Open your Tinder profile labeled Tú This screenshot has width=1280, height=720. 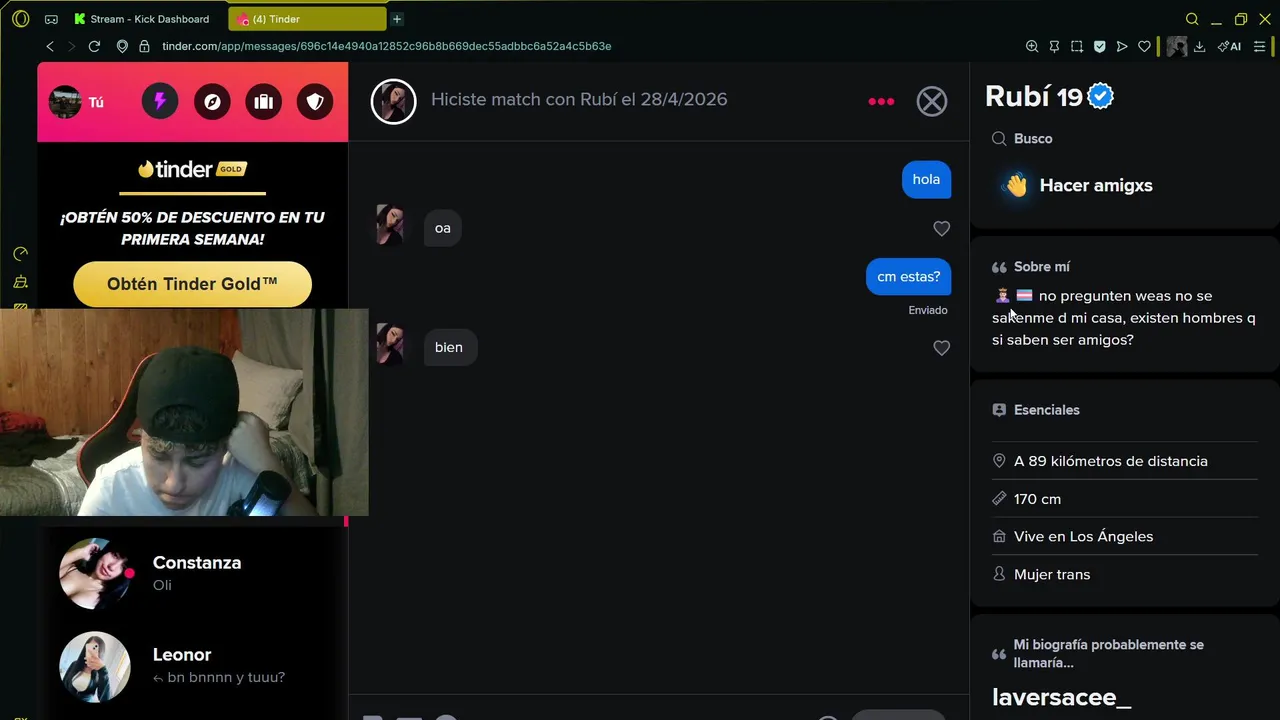(x=77, y=102)
